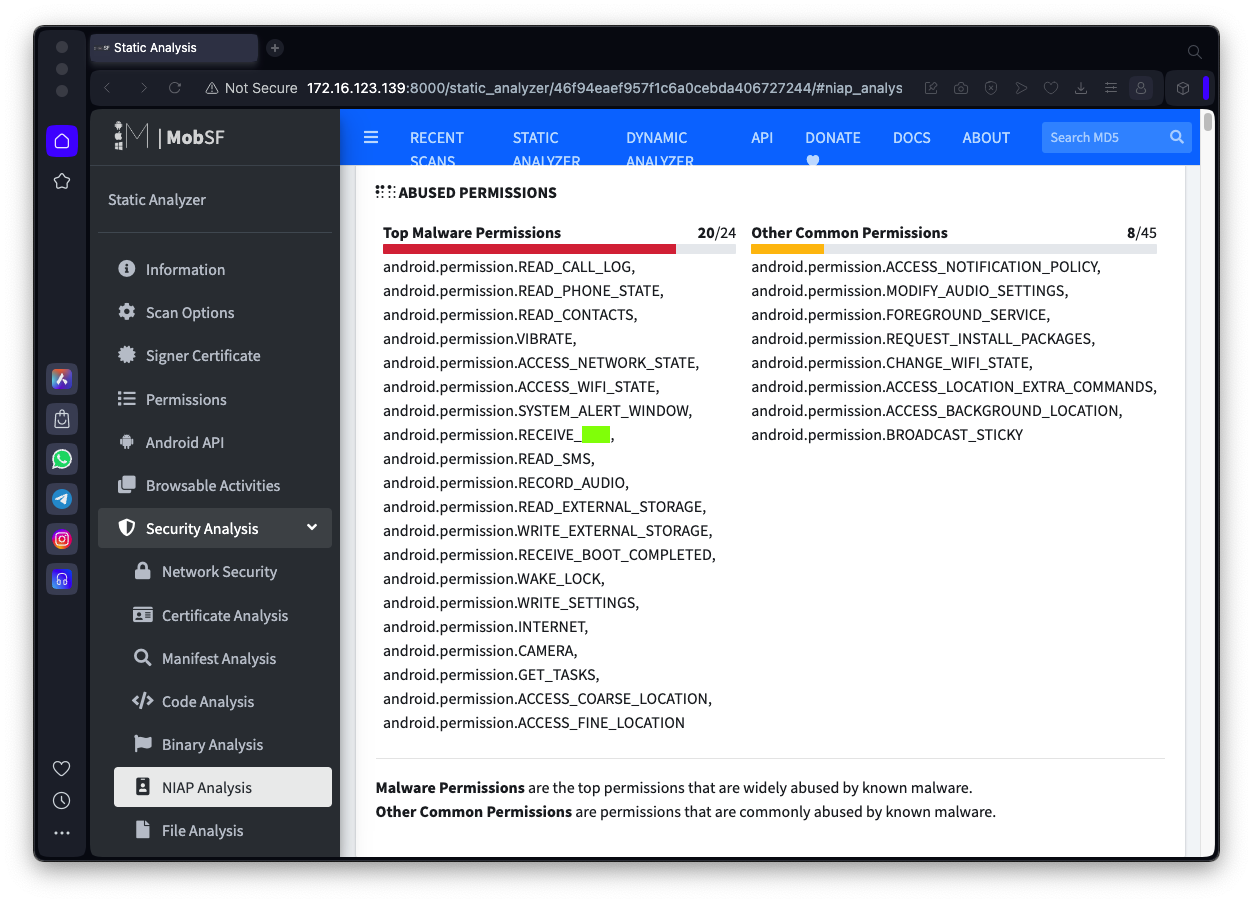Open Binary Analysis under Security Analysis

[x=223, y=744]
